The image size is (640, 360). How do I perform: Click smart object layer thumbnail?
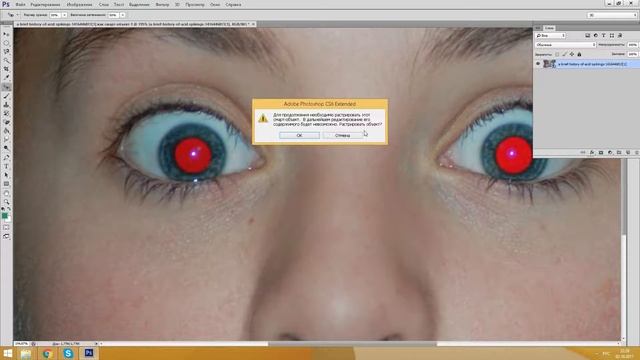(549, 64)
